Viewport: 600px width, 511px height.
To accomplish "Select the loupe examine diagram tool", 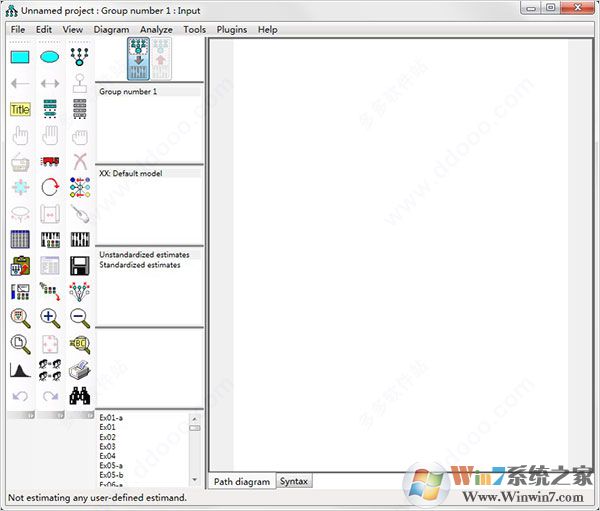I will [x=80, y=344].
